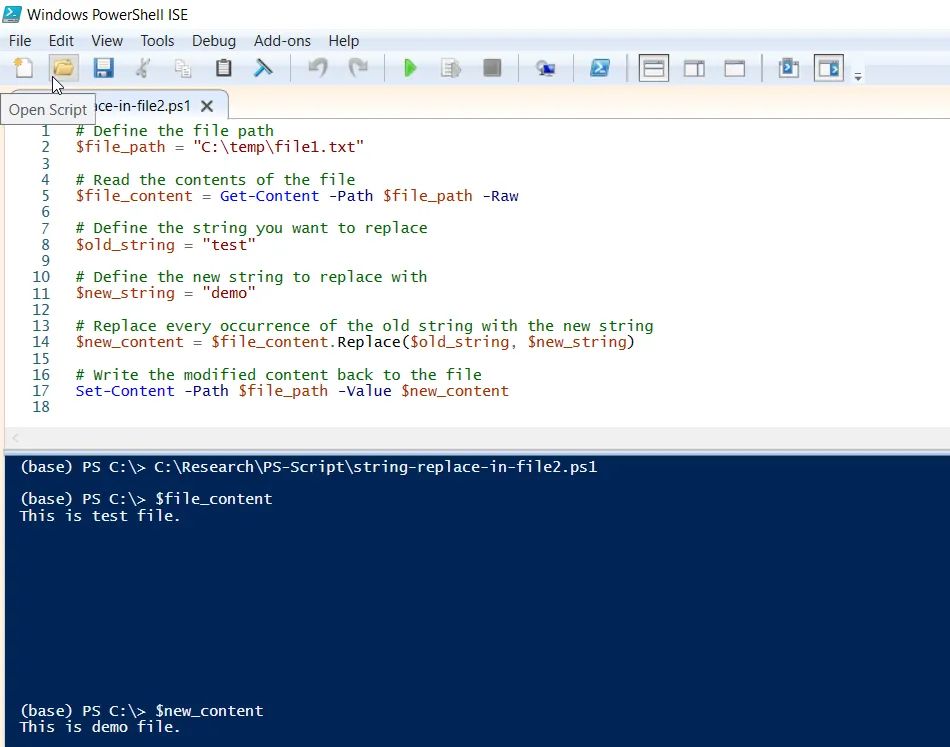Show script pane on the right icon
The width and height of the screenshot is (950, 747).
(x=694, y=68)
